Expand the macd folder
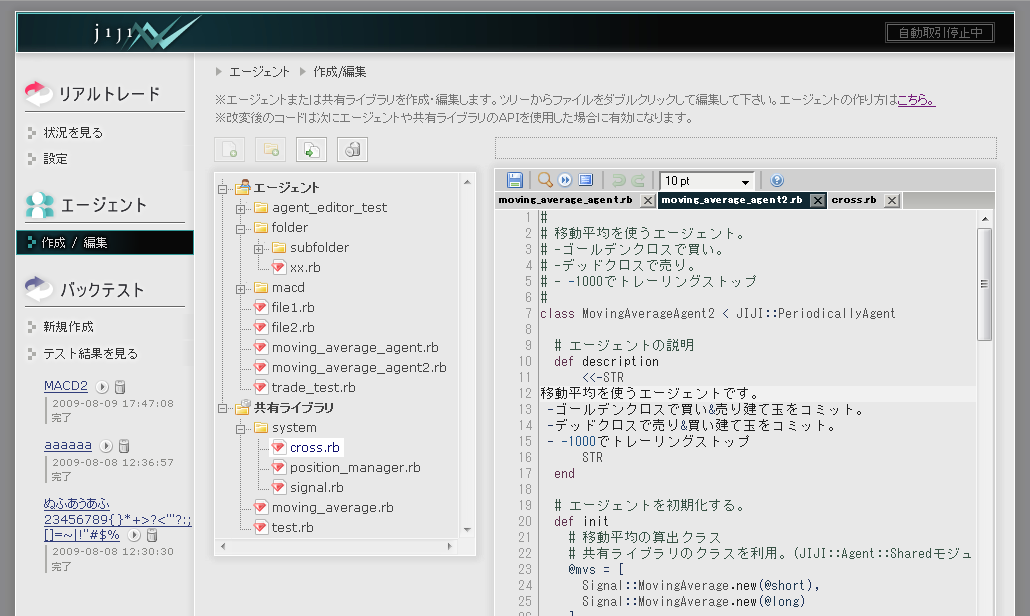 (x=240, y=289)
